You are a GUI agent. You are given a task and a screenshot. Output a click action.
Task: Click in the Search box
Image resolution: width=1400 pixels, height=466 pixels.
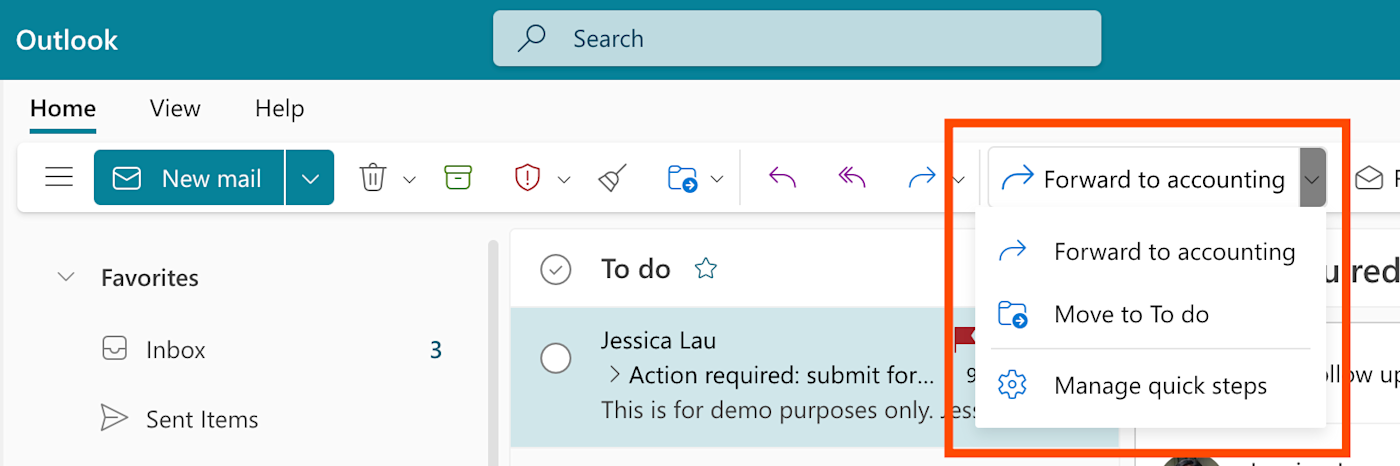pos(797,39)
